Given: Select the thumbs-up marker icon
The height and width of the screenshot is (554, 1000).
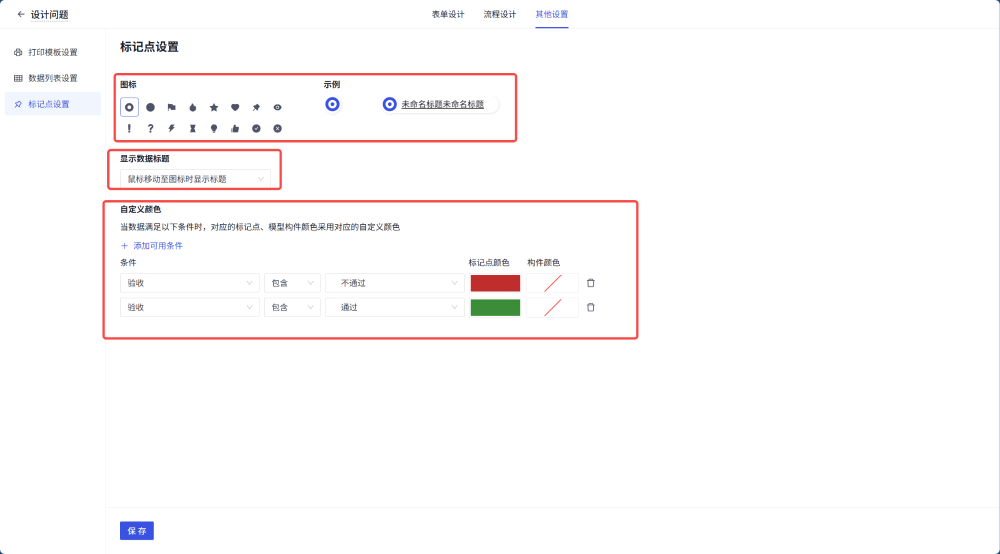Looking at the screenshot, I should [235, 128].
